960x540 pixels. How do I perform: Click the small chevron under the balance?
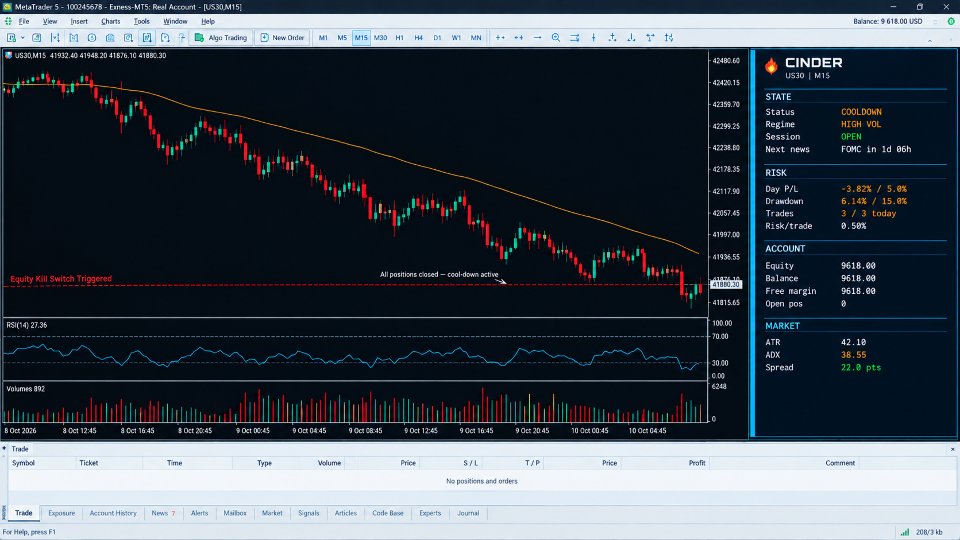pyautogui.click(x=930, y=40)
